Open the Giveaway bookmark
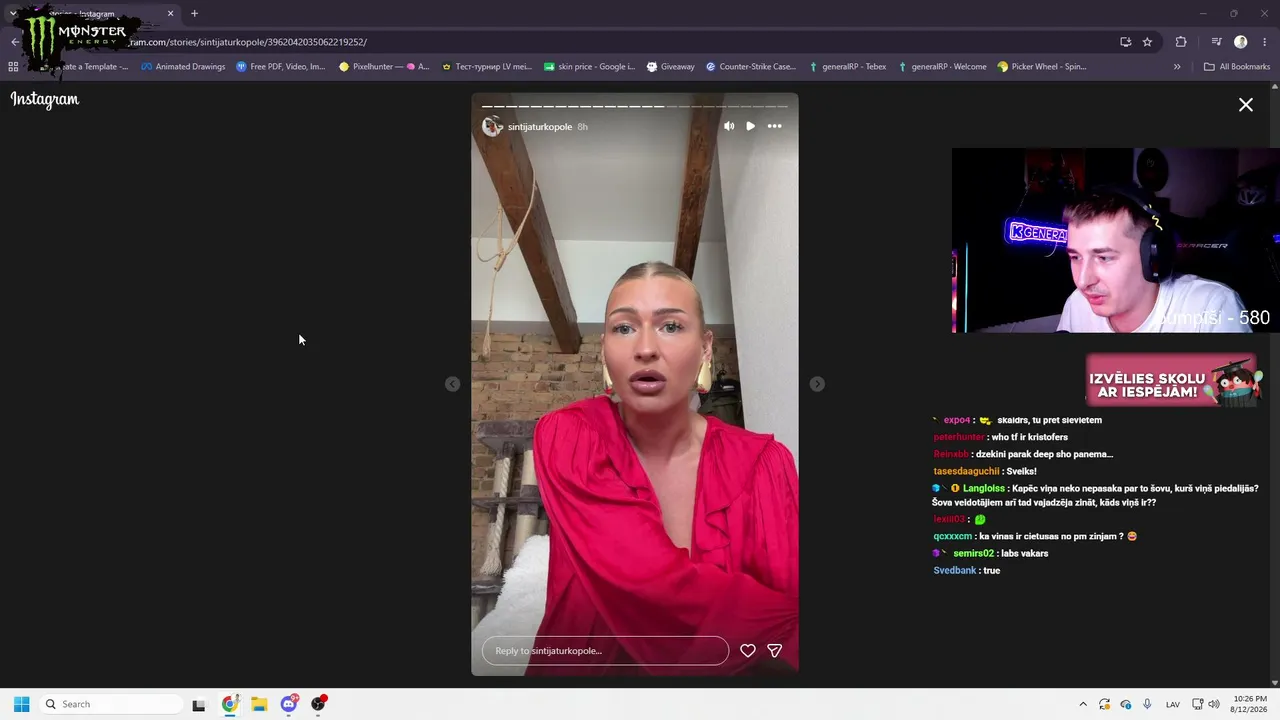This screenshot has height=720, width=1280. point(670,67)
